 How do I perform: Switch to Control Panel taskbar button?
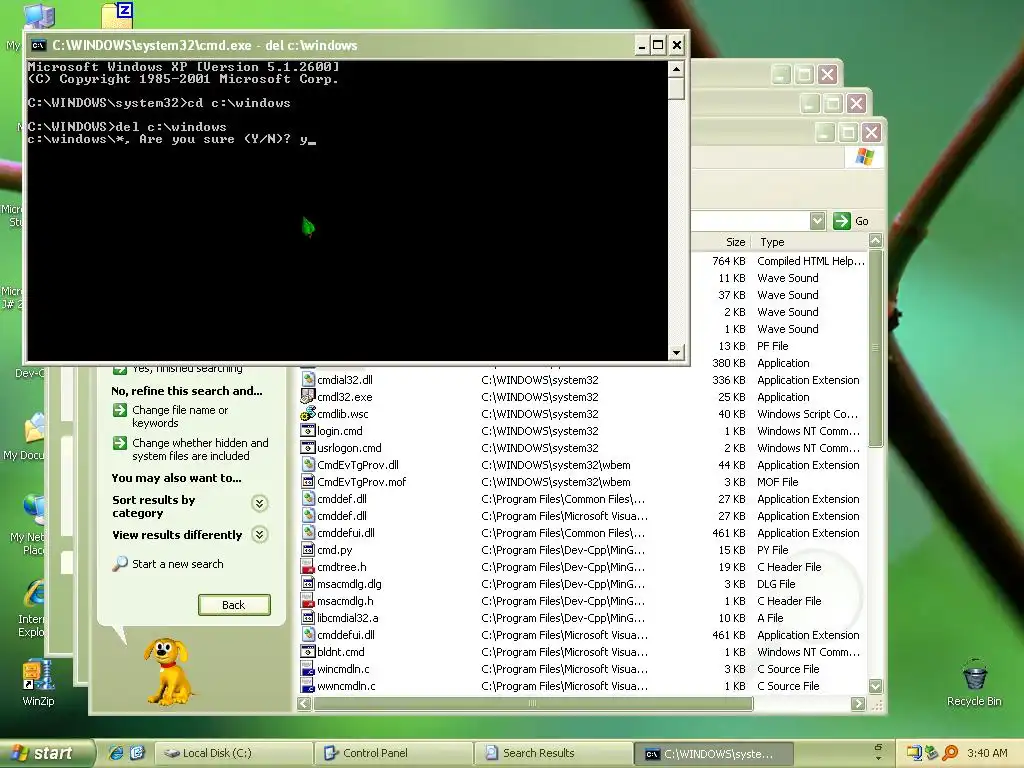coord(394,753)
